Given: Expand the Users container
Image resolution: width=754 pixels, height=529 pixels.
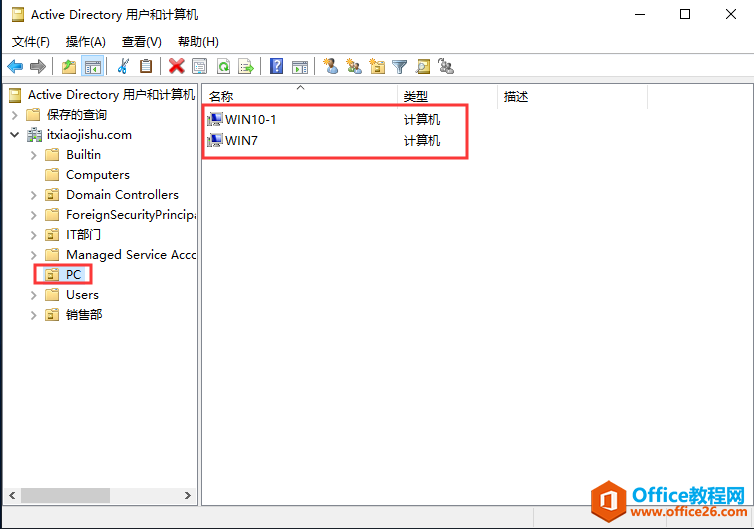Looking at the screenshot, I should tap(34, 295).
